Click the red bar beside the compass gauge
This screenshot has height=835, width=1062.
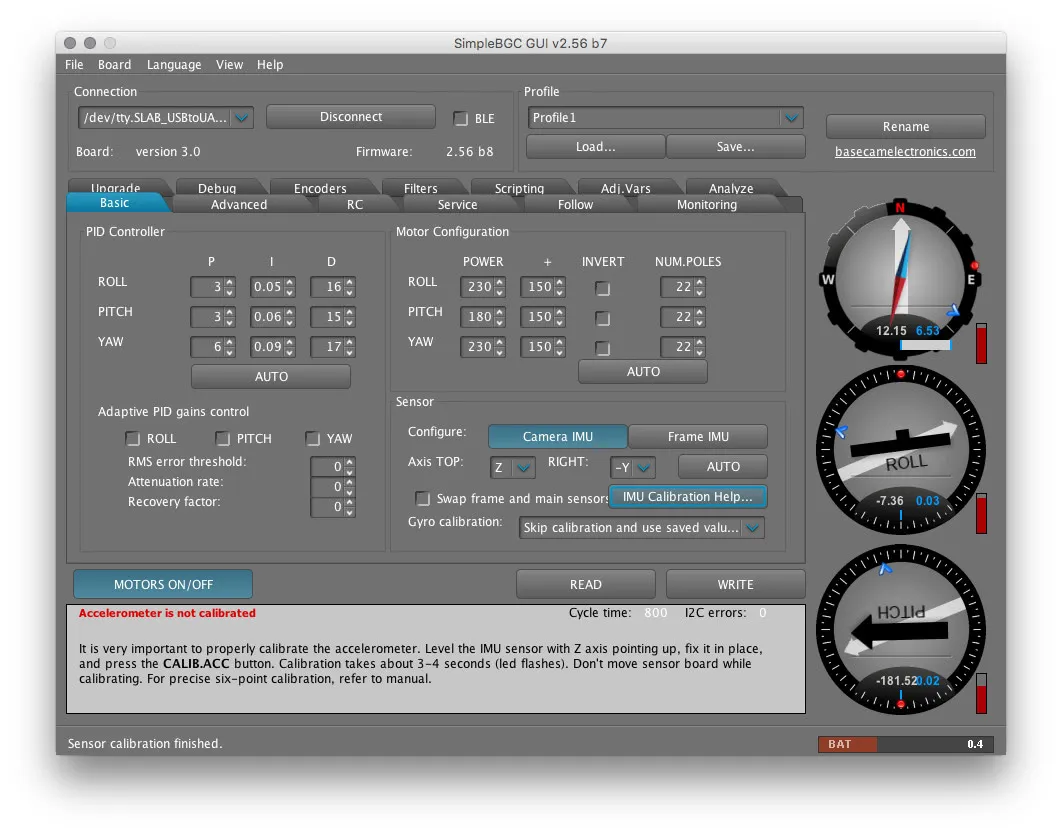[x=981, y=343]
